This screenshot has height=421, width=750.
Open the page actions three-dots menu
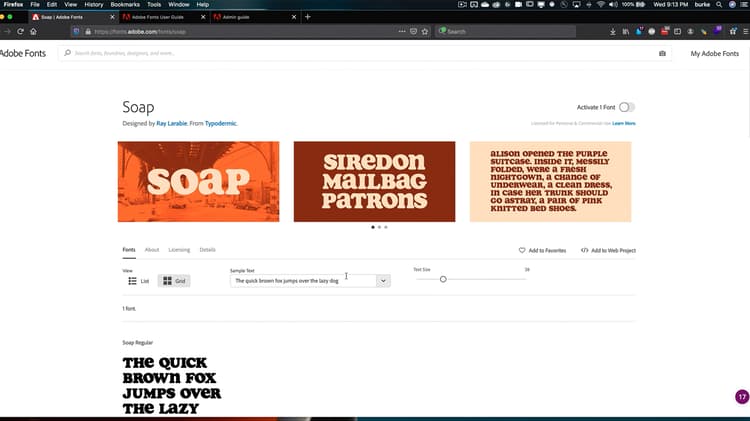(402, 32)
